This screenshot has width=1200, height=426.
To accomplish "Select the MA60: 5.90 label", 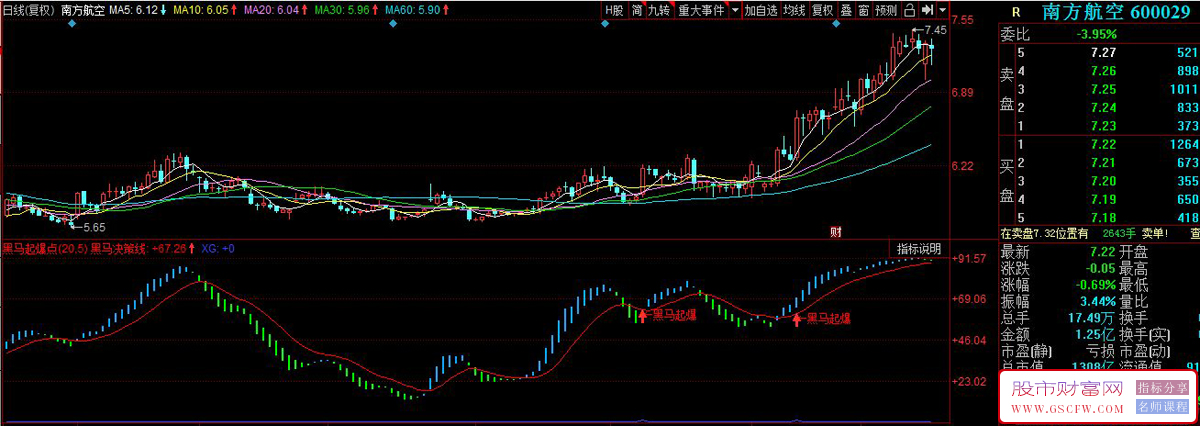I will (x=413, y=10).
